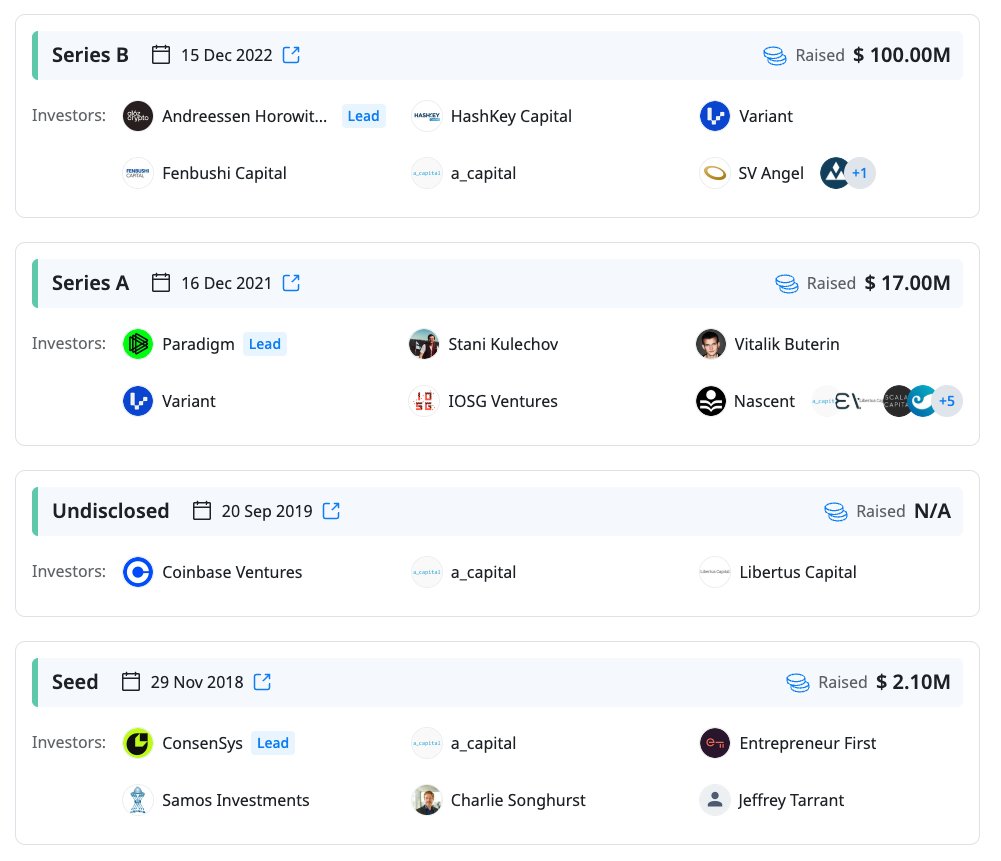Click the Variant logo in Series B
1001x861 pixels.
pyautogui.click(x=715, y=116)
